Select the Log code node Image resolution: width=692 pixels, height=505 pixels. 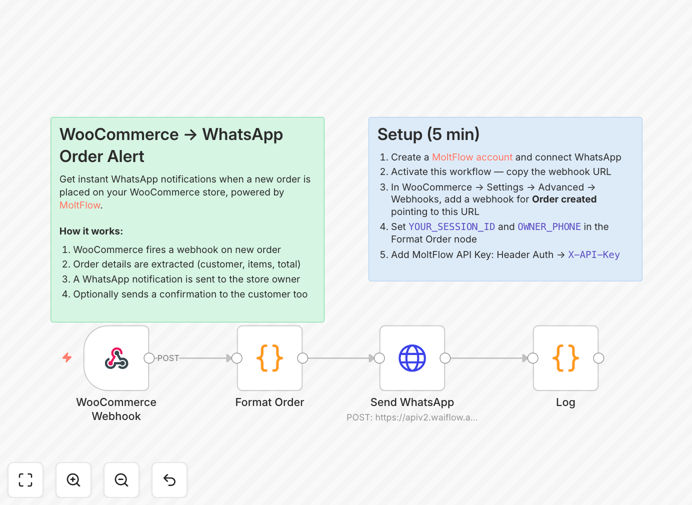[566, 358]
